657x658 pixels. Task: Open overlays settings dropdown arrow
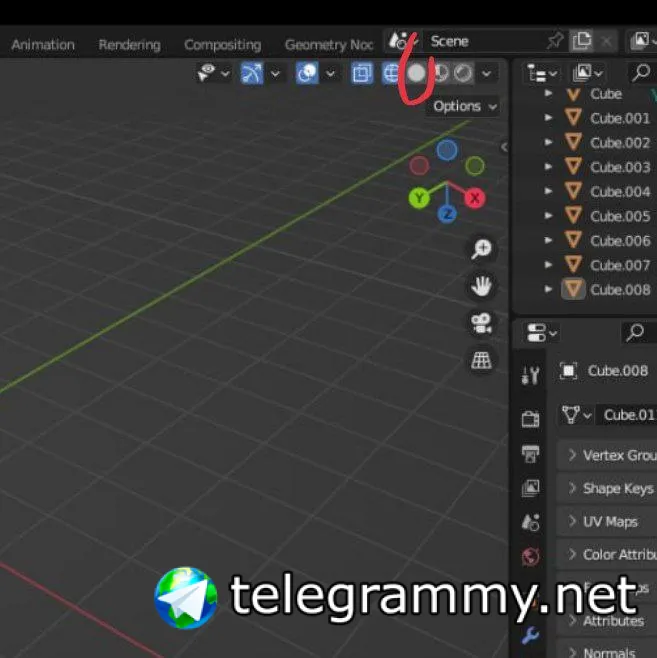point(331,74)
